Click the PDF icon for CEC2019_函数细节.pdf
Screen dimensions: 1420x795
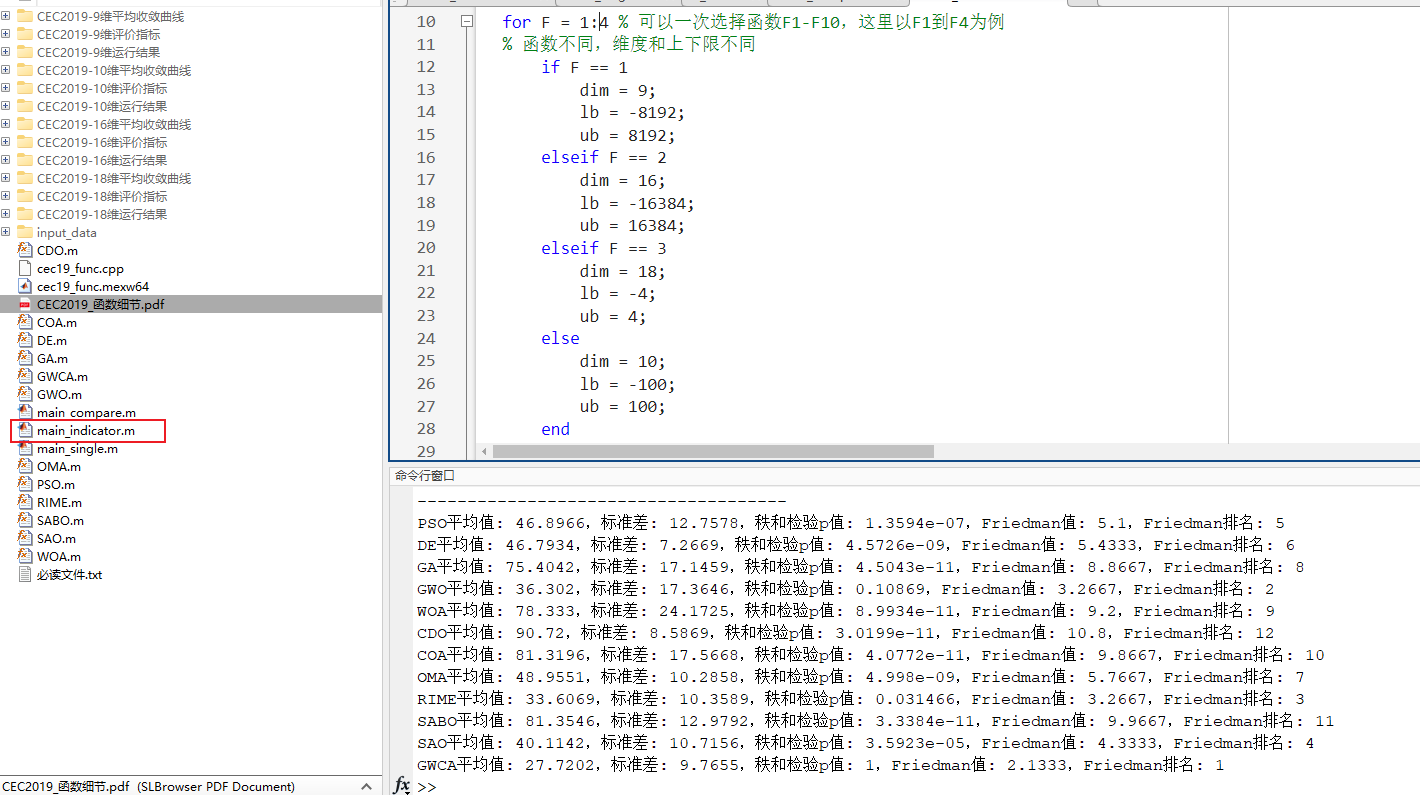[25, 304]
